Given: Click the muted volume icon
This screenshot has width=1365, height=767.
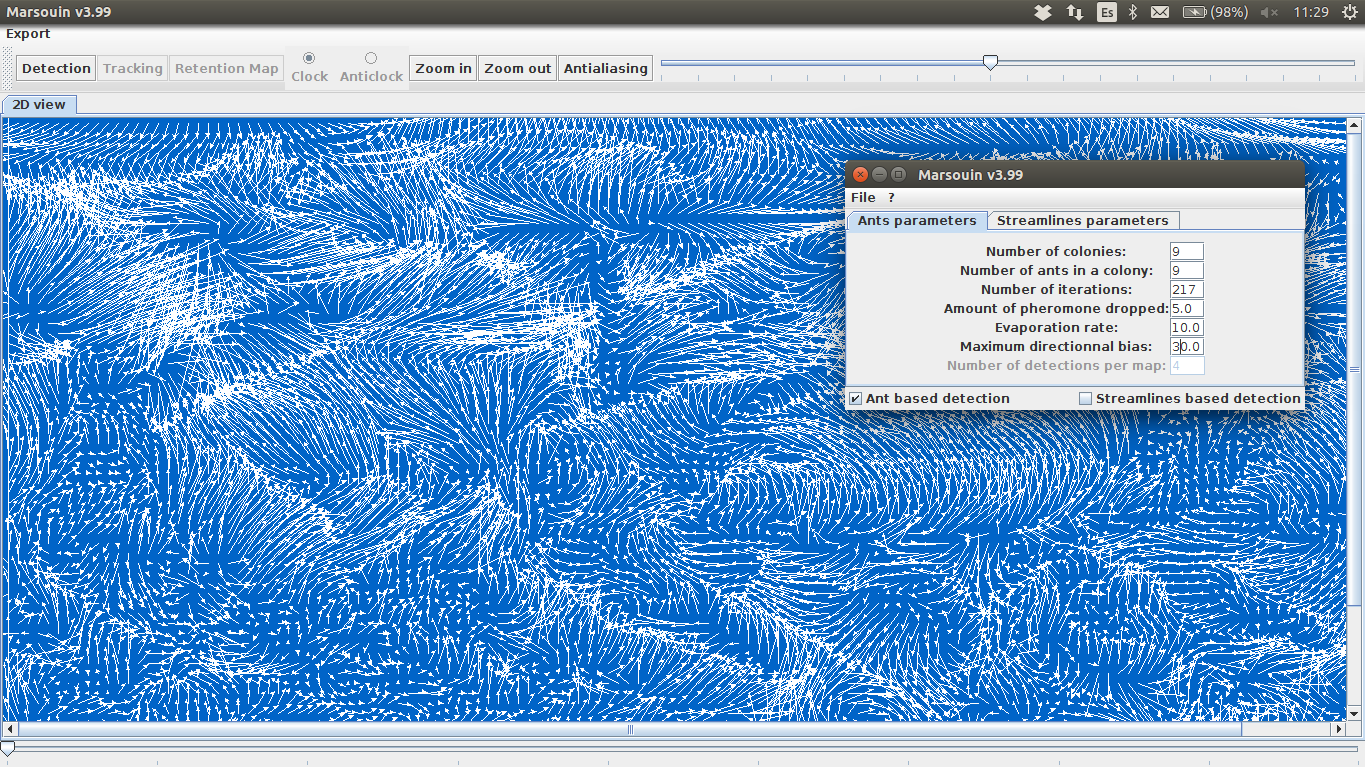Looking at the screenshot, I should [1270, 12].
